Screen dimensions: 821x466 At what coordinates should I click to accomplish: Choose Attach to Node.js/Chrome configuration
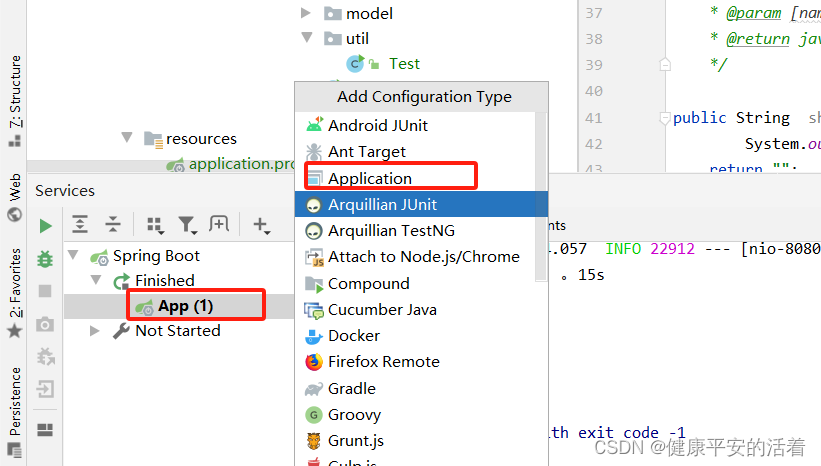[415, 257]
